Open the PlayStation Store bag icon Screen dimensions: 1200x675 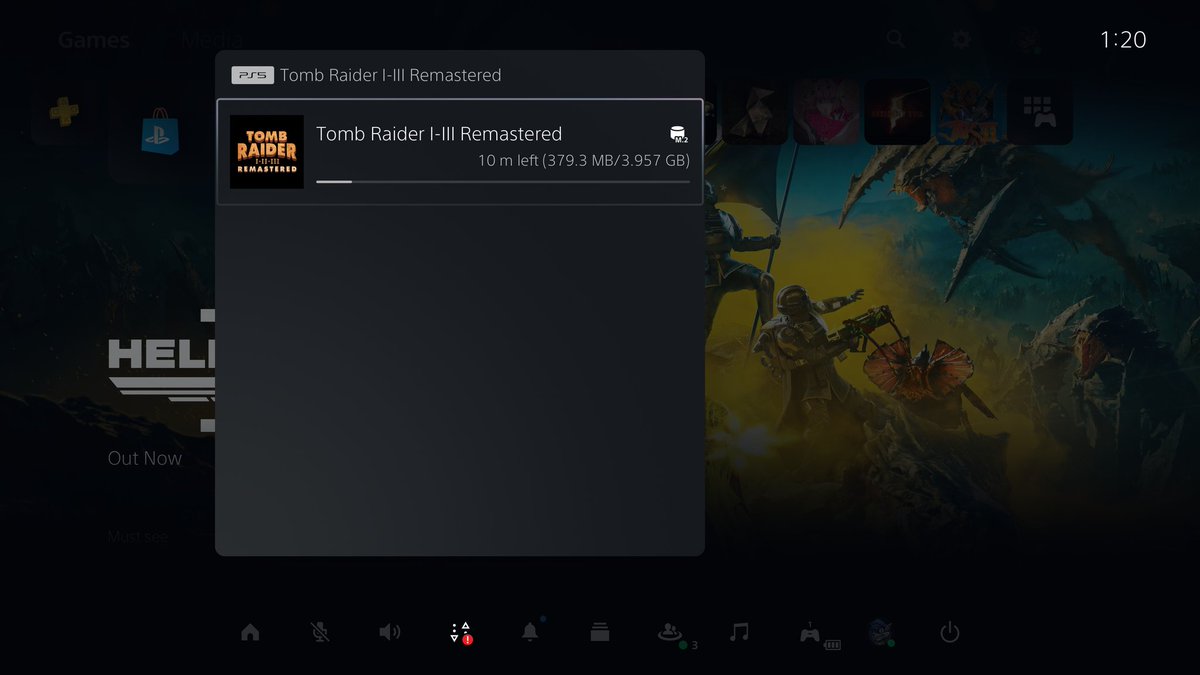tap(160, 131)
